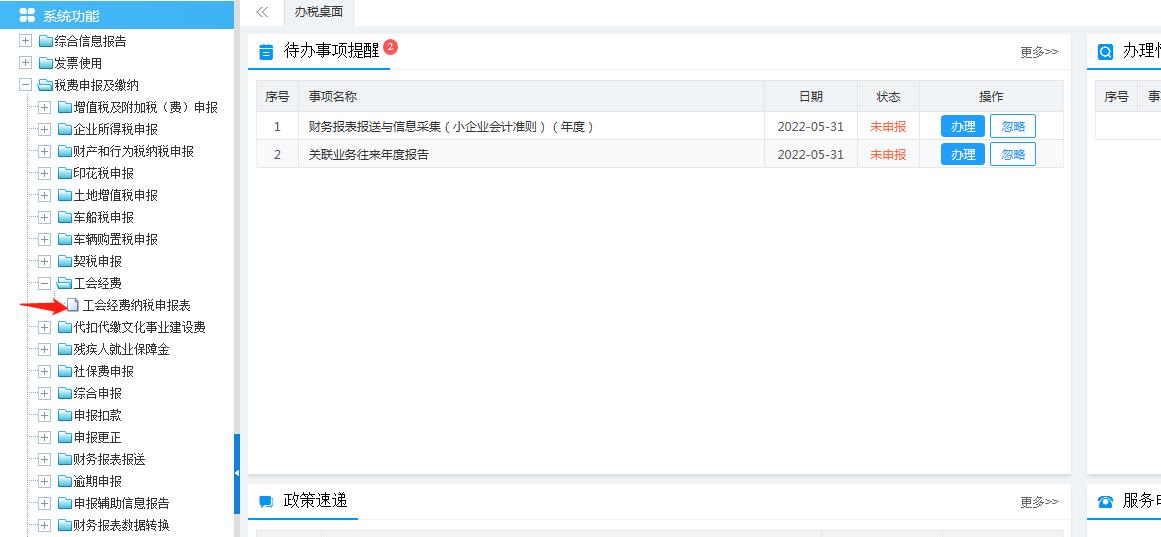
Task: Click the folder icon of 发票使用
Action: click(x=46, y=64)
